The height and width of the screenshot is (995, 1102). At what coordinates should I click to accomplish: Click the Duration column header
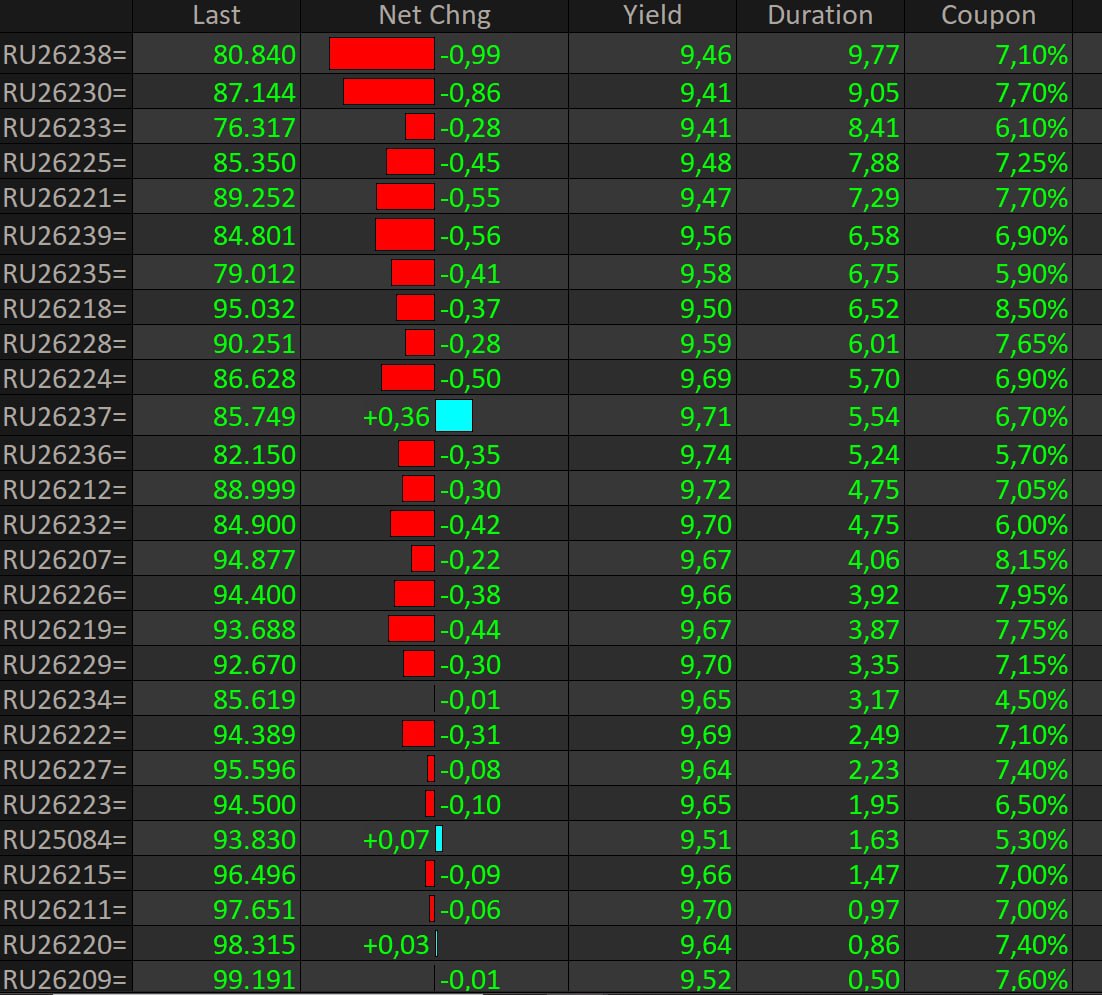click(x=820, y=15)
